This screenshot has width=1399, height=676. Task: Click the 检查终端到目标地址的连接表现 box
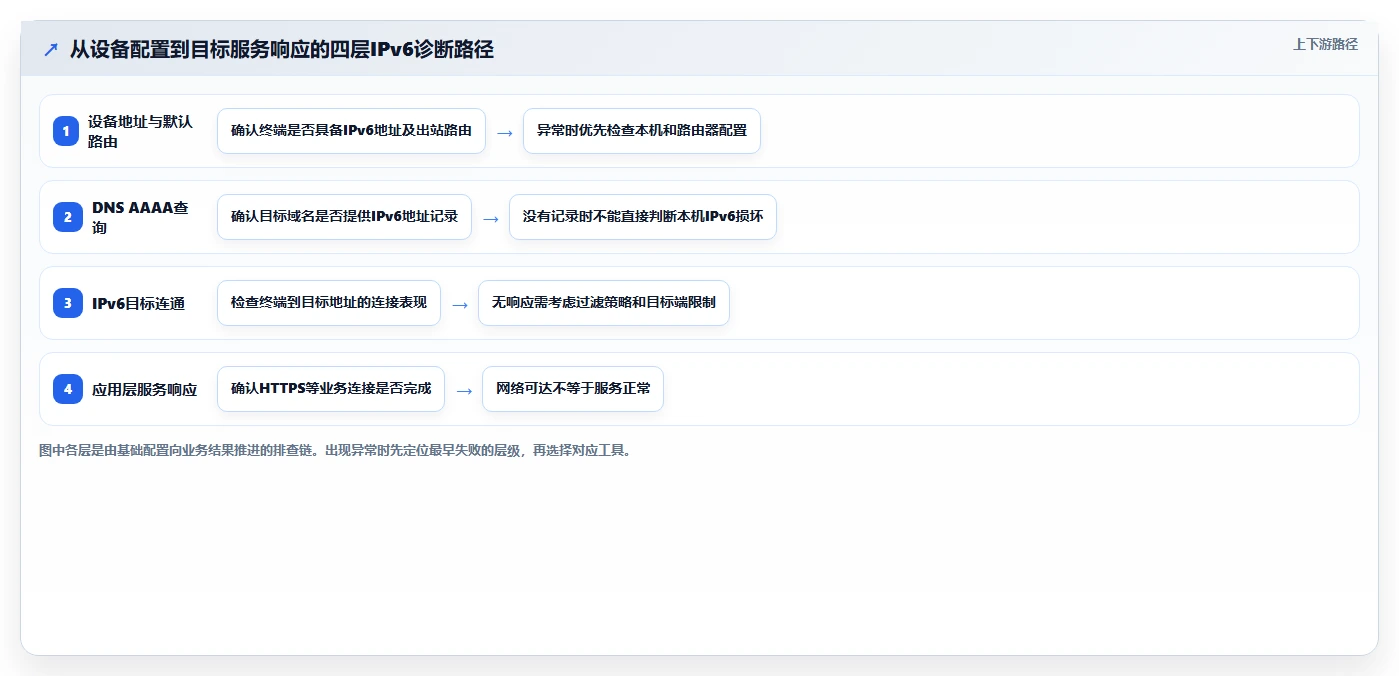329,303
